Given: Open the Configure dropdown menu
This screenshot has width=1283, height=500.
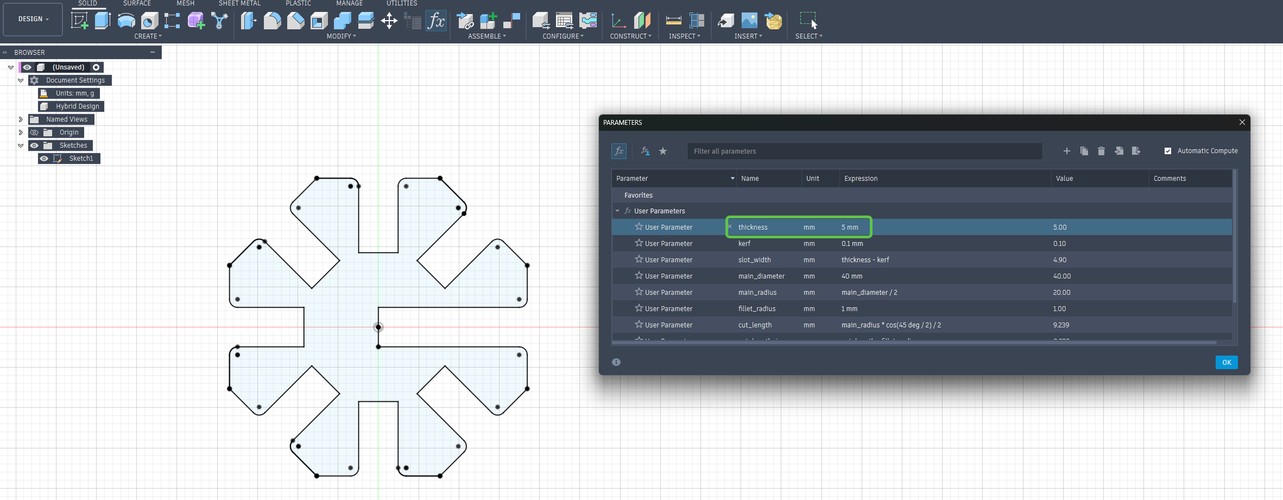Looking at the screenshot, I should [x=563, y=36].
